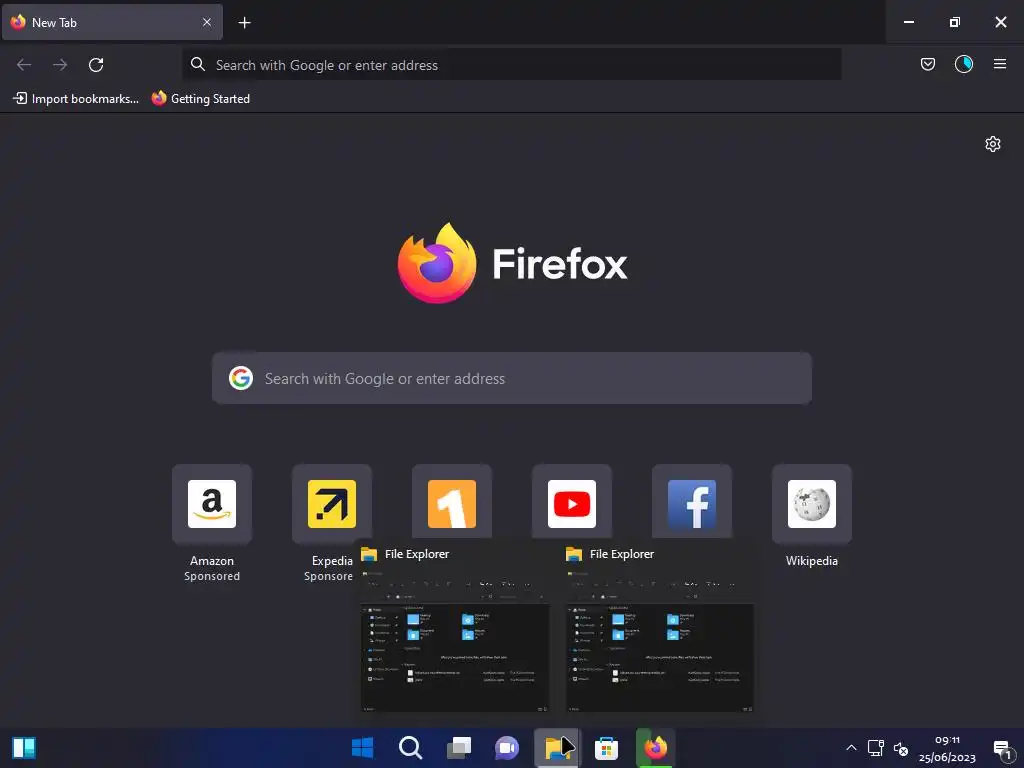The image size is (1024, 768).
Task: Open the Widgets icon on the taskbar
Action: point(24,748)
